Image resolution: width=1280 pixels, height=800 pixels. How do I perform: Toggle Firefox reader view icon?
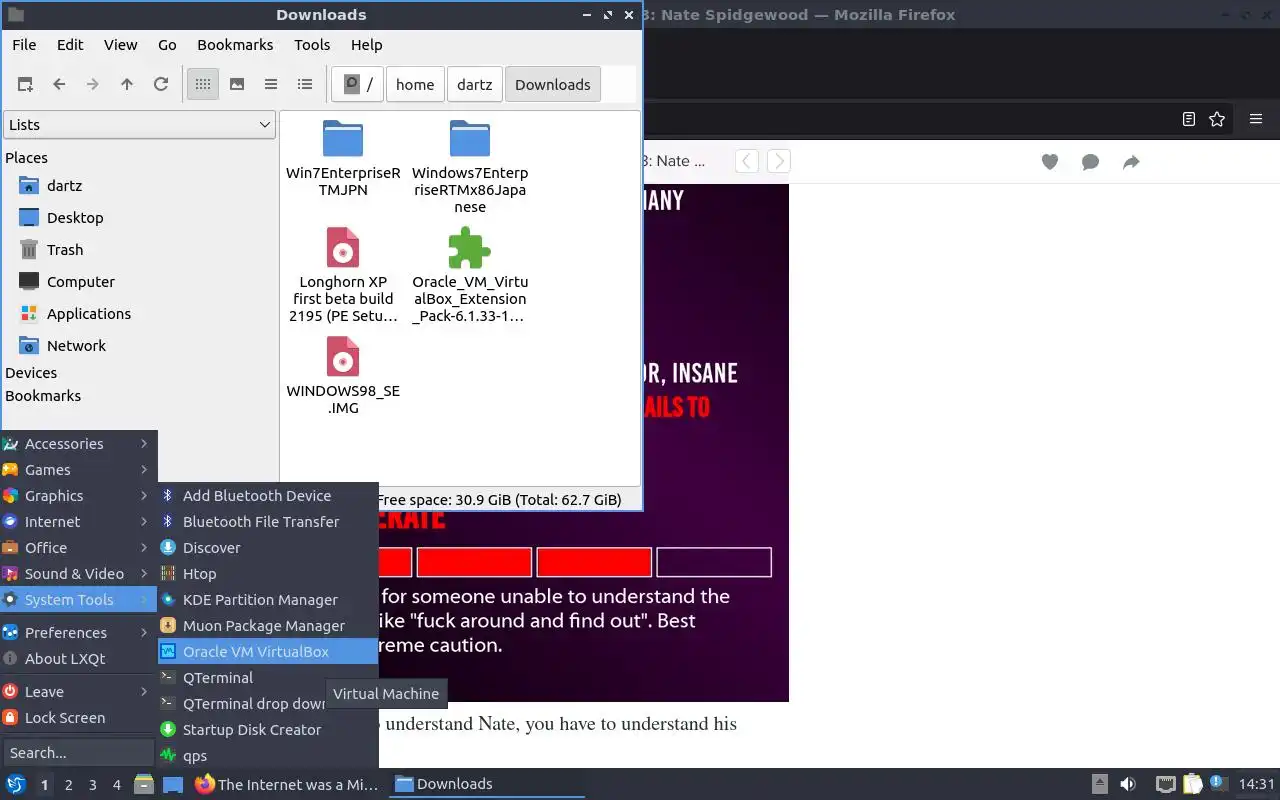click(1189, 119)
